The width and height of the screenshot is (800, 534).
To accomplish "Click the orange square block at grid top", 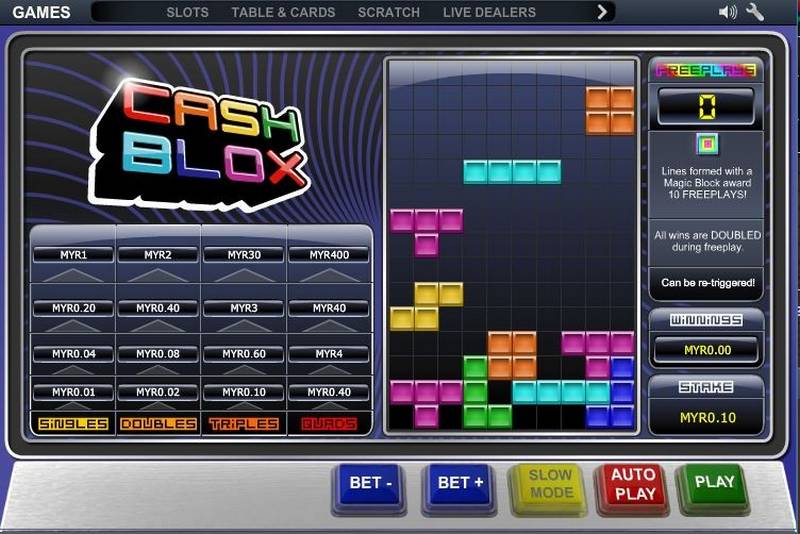I will pos(610,111).
